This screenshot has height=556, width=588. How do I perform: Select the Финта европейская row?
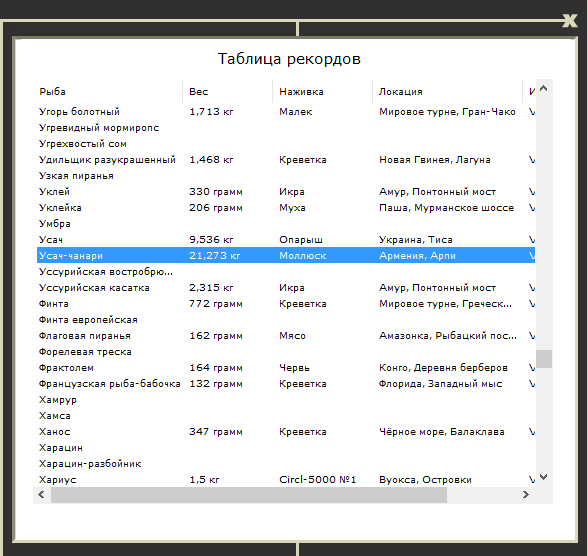[286, 320]
